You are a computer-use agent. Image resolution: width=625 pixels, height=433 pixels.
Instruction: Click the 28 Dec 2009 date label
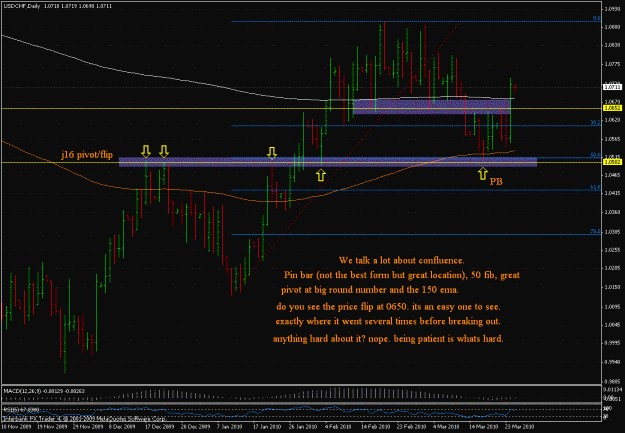194,427
